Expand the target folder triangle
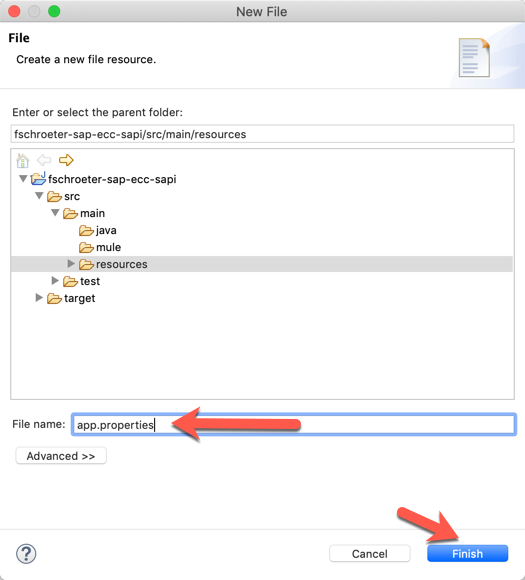 [x=39, y=298]
